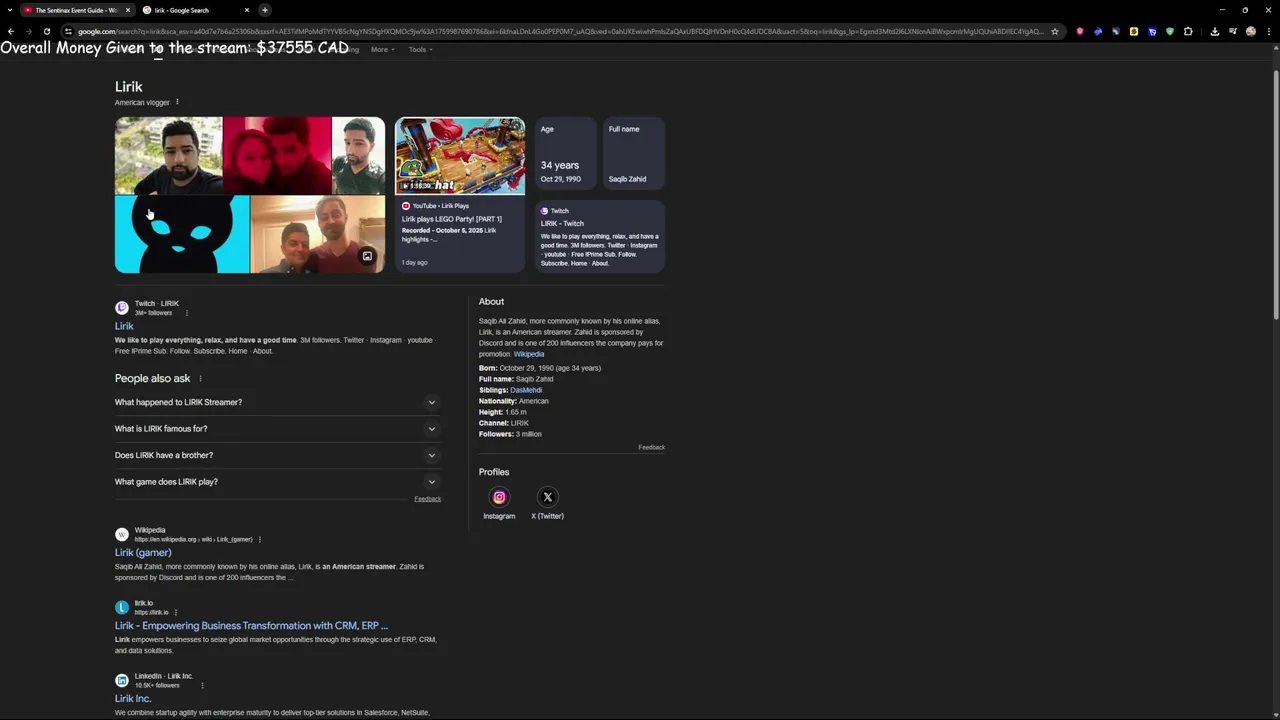Expand What is LIRIK famous for?
1280x720 pixels.
coord(277,429)
